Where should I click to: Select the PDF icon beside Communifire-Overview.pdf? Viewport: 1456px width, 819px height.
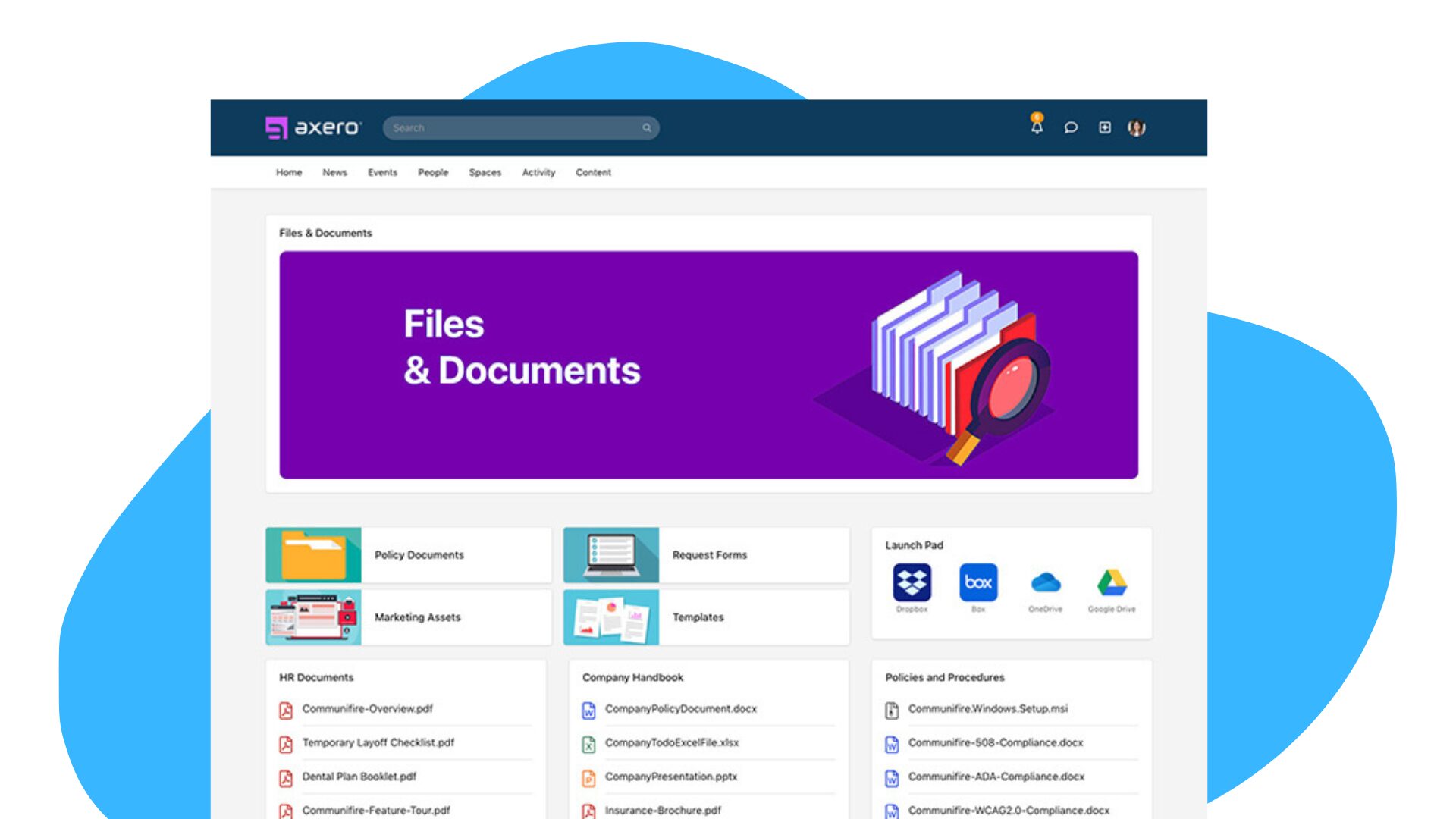[284, 710]
